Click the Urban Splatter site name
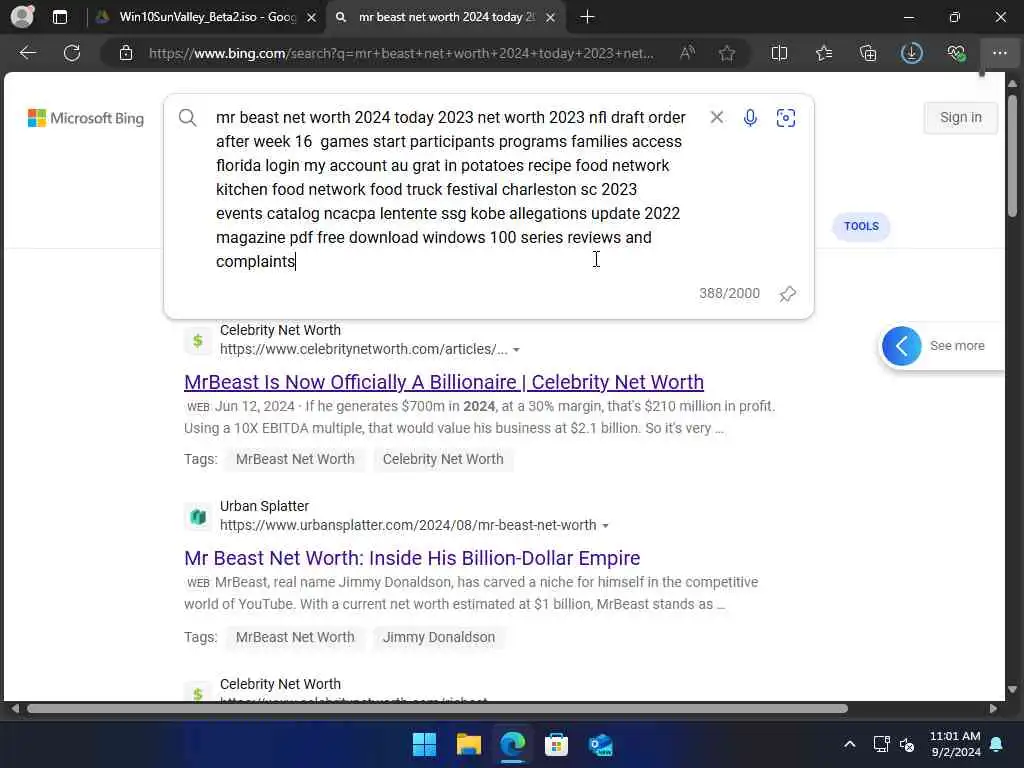The width and height of the screenshot is (1024, 768). click(x=264, y=506)
